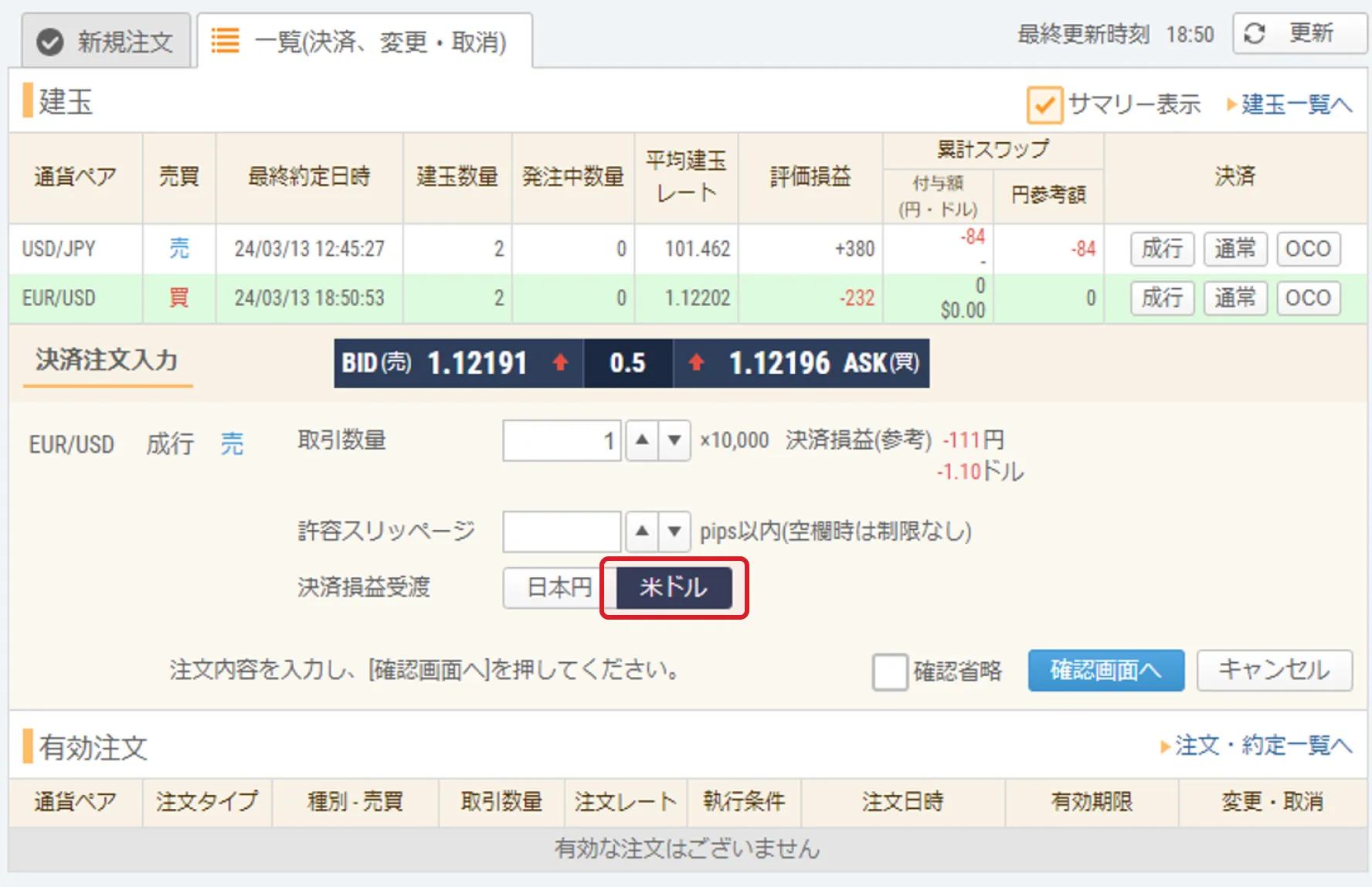Open the 新規注文 tab

click(x=107, y=42)
